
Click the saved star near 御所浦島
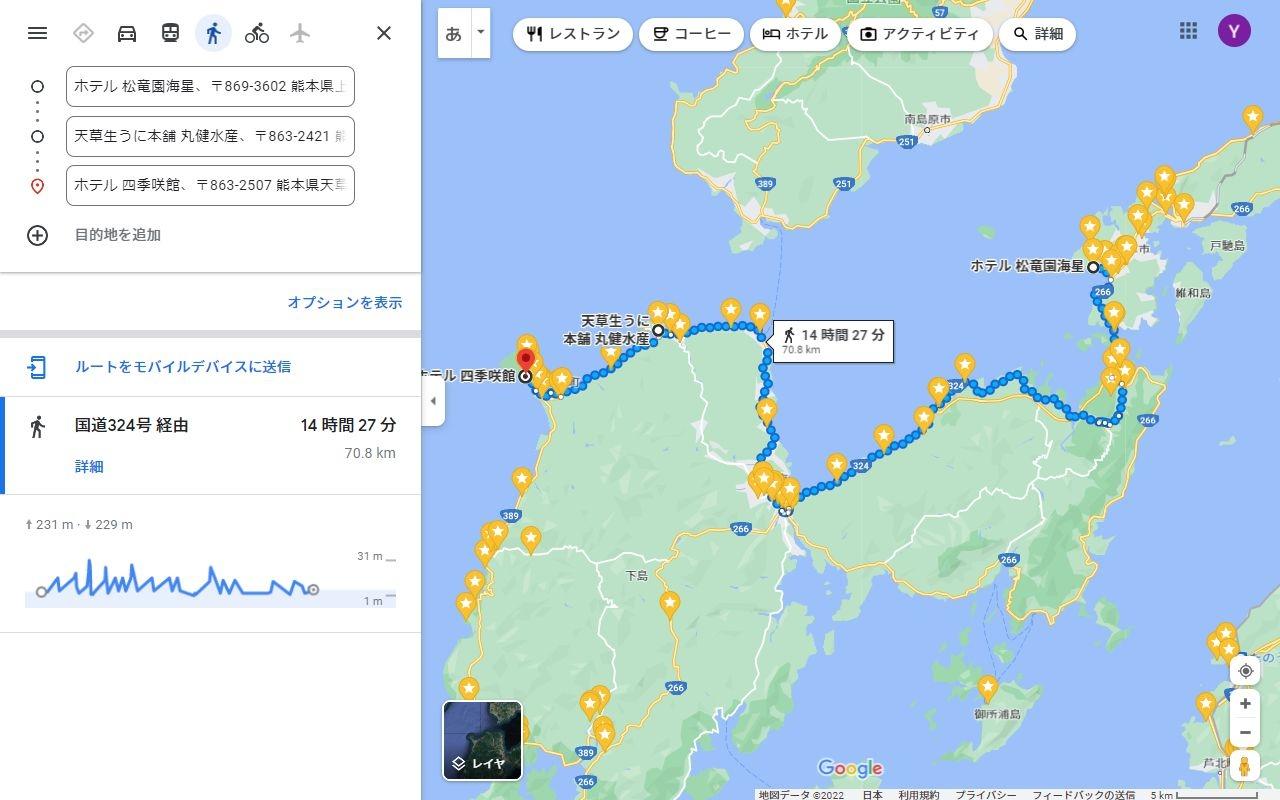(x=988, y=688)
